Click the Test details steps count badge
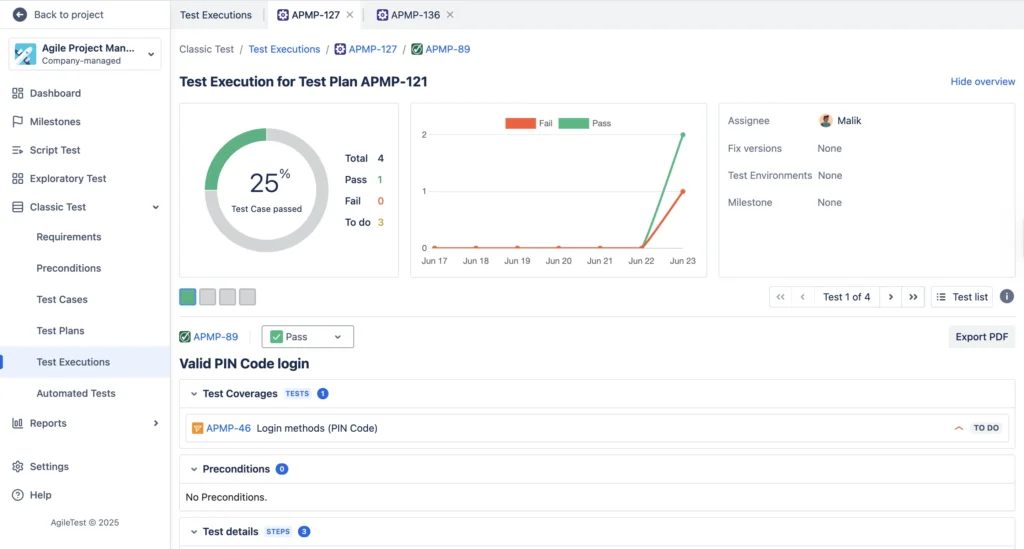The width and height of the screenshot is (1024, 549). pyautogui.click(x=304, y=532)
